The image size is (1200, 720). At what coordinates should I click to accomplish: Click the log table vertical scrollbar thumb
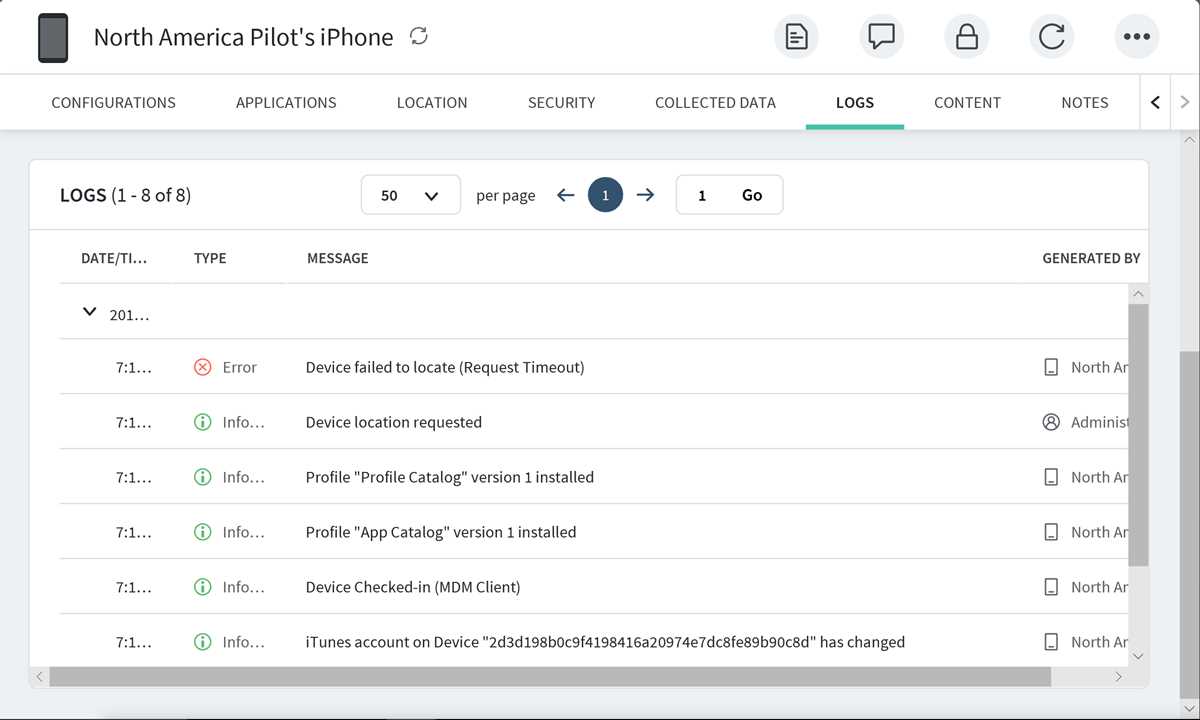pos(1138,435)
